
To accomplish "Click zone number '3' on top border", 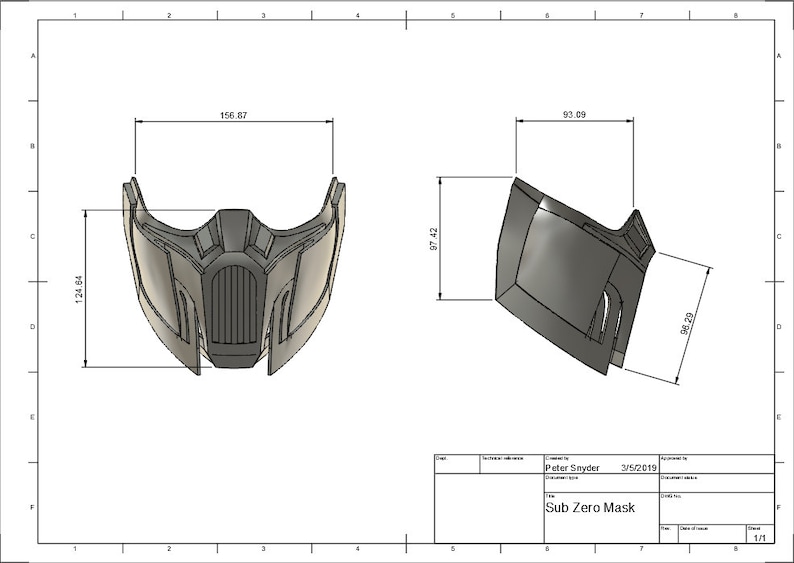I will 263,16.
